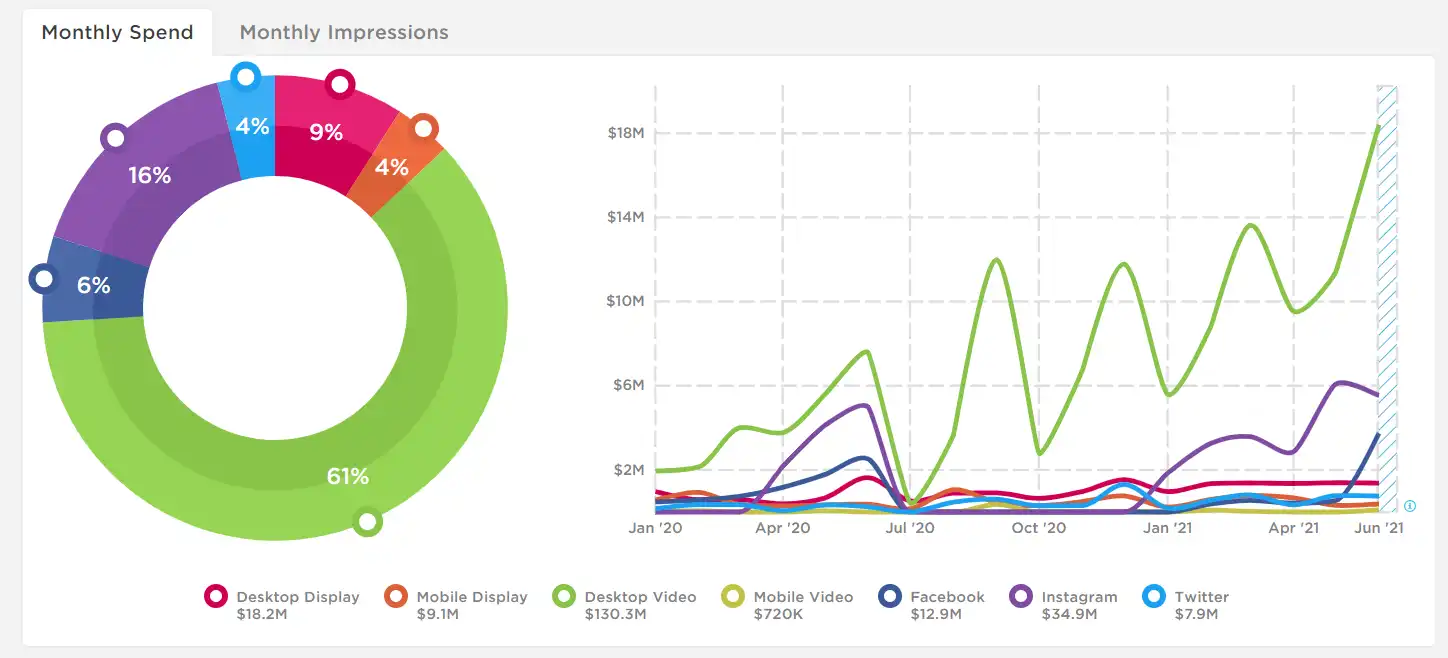Toggle the Desktop Display legend marker
1448x658 pixels.
[x=217, y=597]
